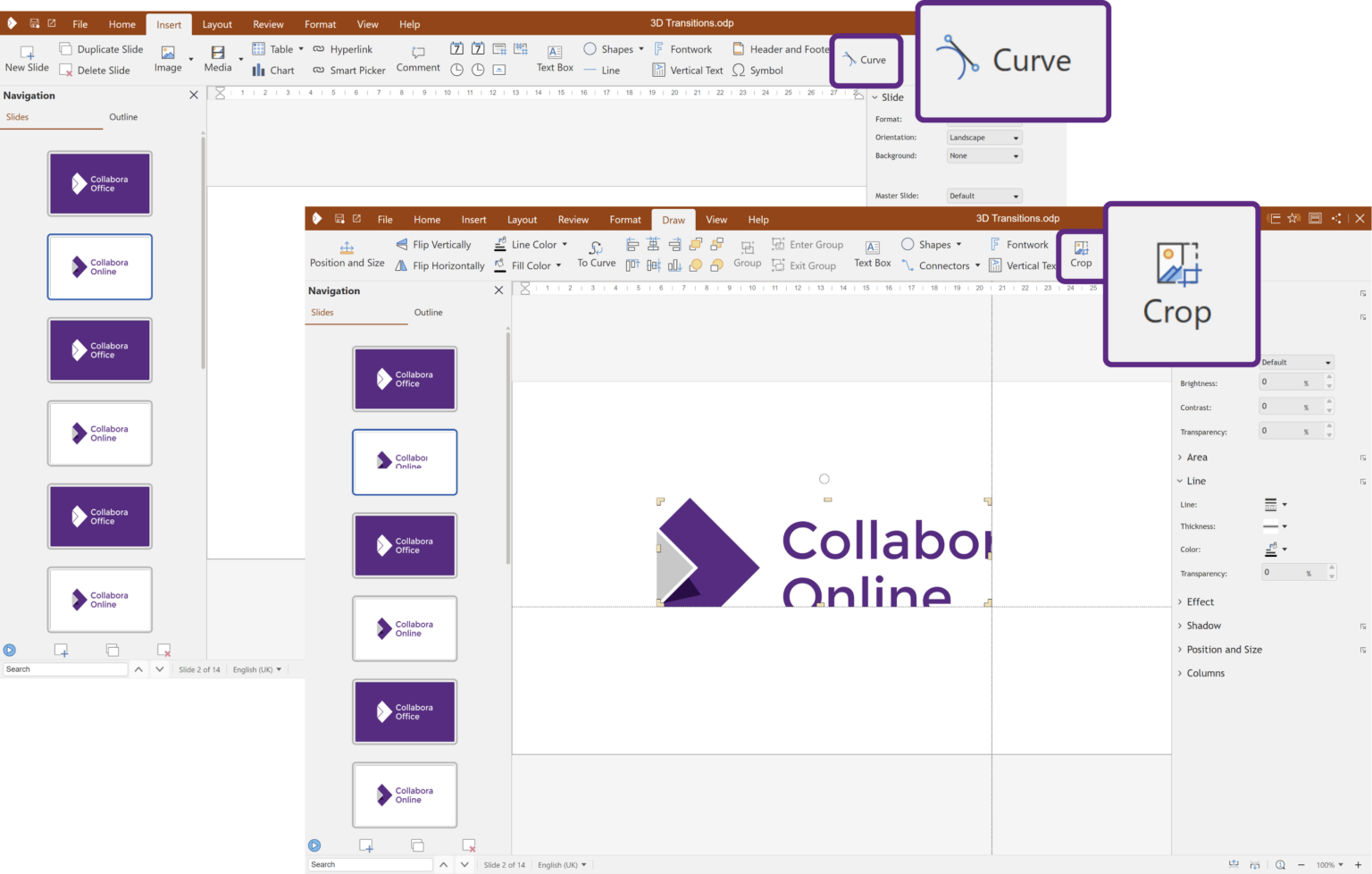Add a New Slide from back window's Insert ribbon
This screenshot has height=874, width=1372.
(x=27, y=59)
